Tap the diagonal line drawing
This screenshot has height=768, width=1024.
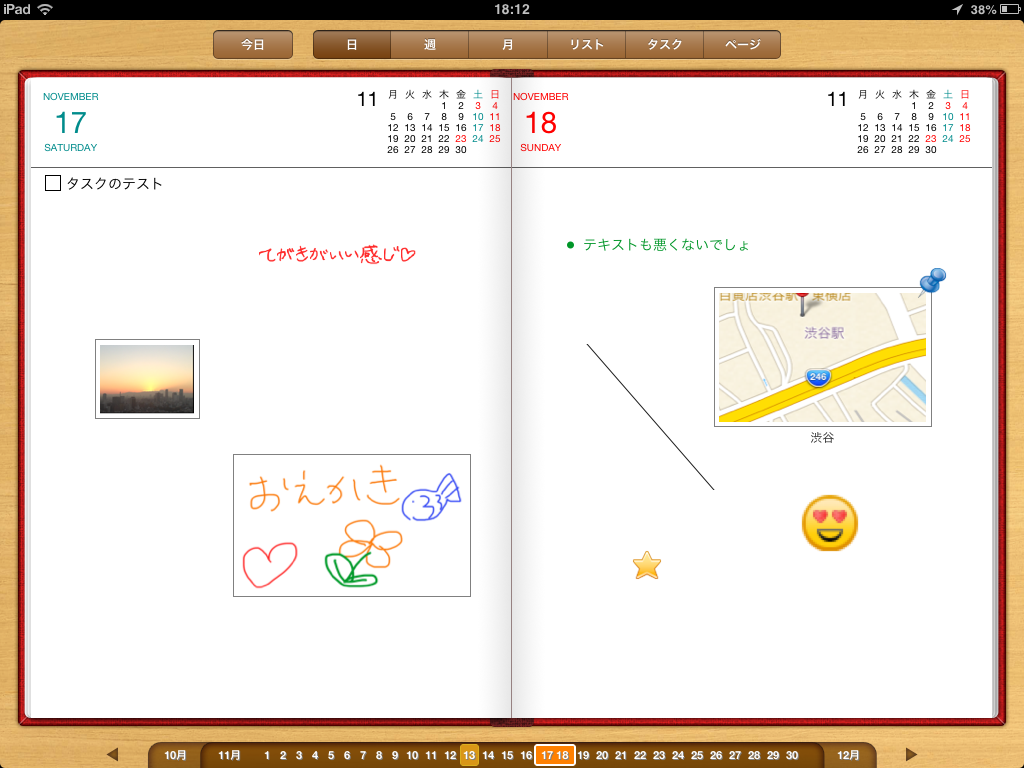(x=650, y=417)
